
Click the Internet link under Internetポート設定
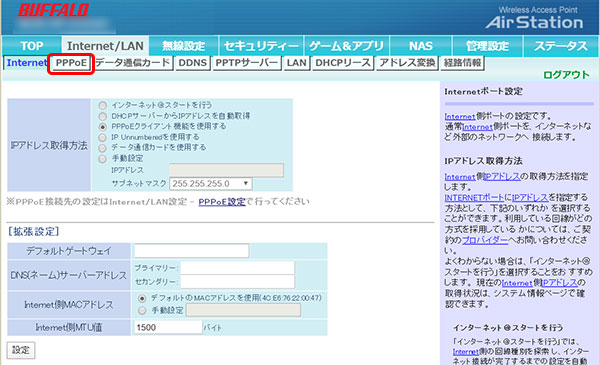pyautogui.click(x=460, y=116)
